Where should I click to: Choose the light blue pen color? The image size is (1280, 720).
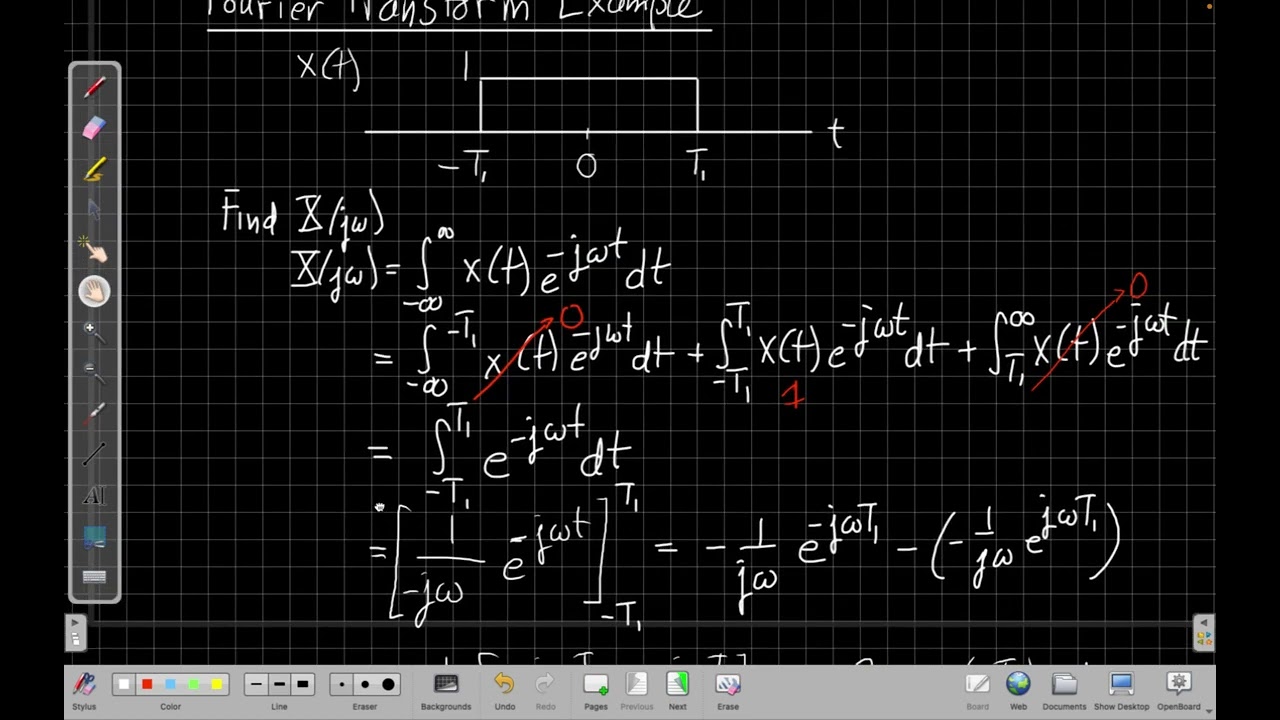170,684
